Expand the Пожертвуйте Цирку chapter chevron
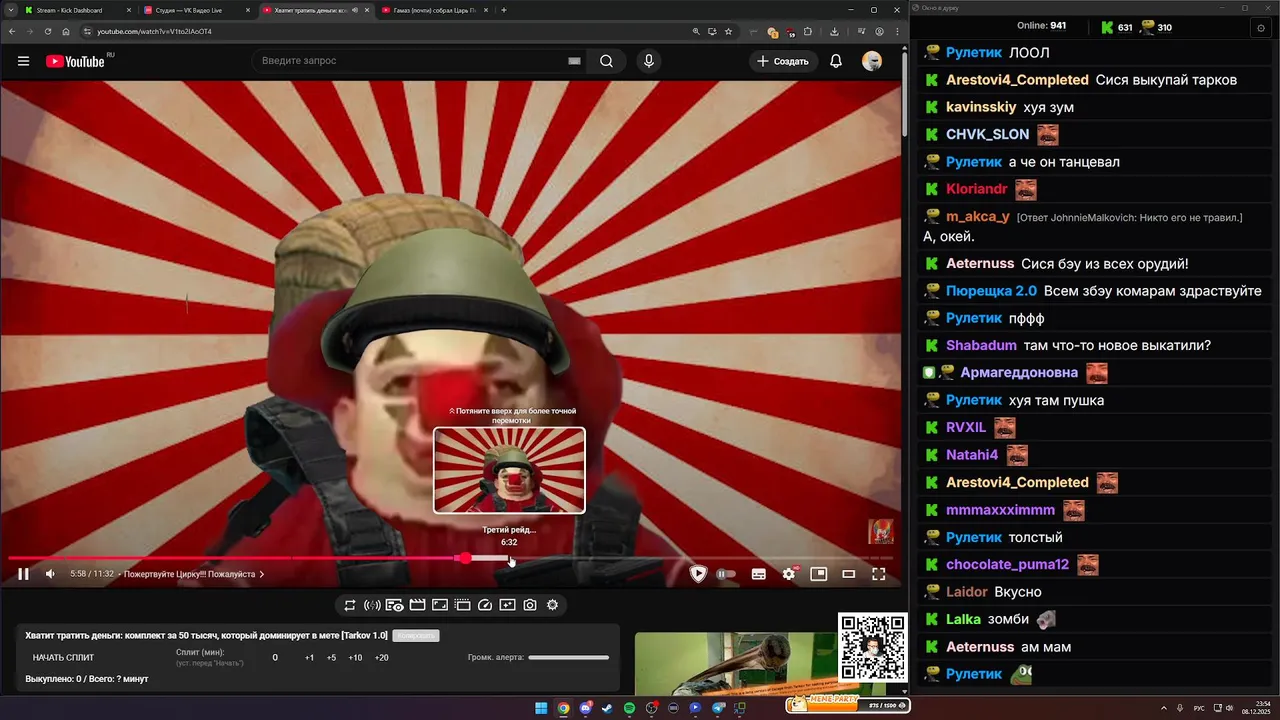This screenshot has width=1280, height=720. 262,574
